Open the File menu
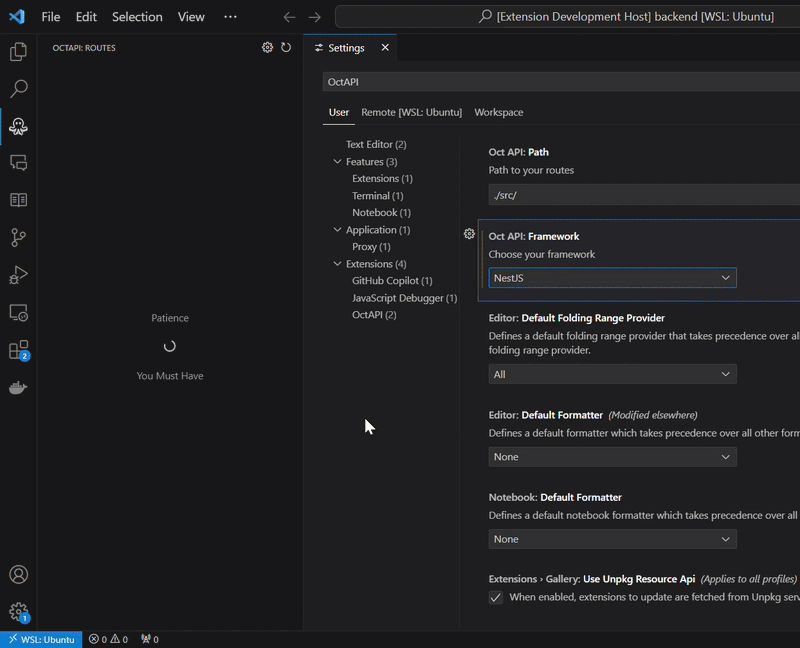 pyautogui.click(x=51, y=17)
